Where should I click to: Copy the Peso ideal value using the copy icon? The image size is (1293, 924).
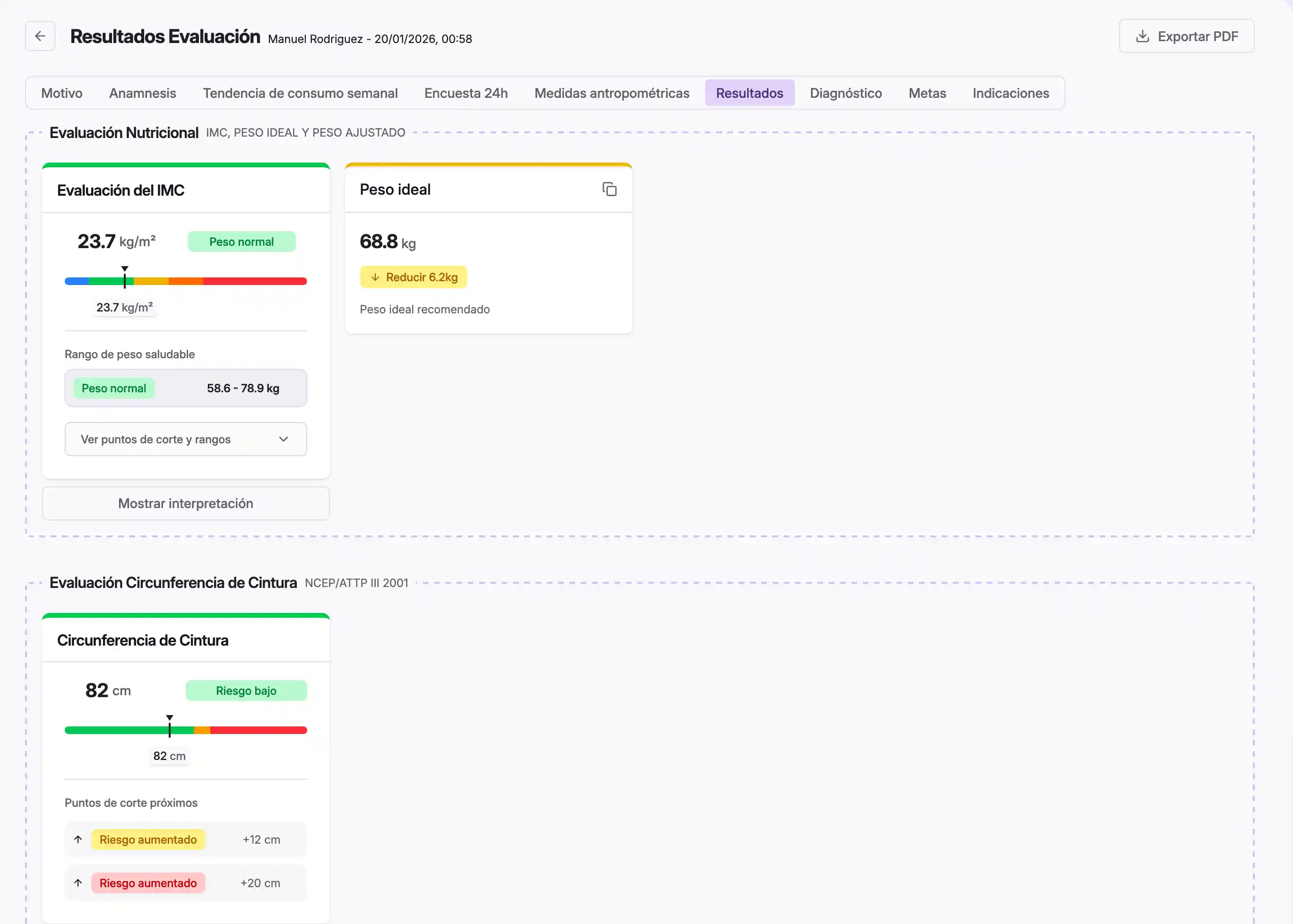click(610, 189)
